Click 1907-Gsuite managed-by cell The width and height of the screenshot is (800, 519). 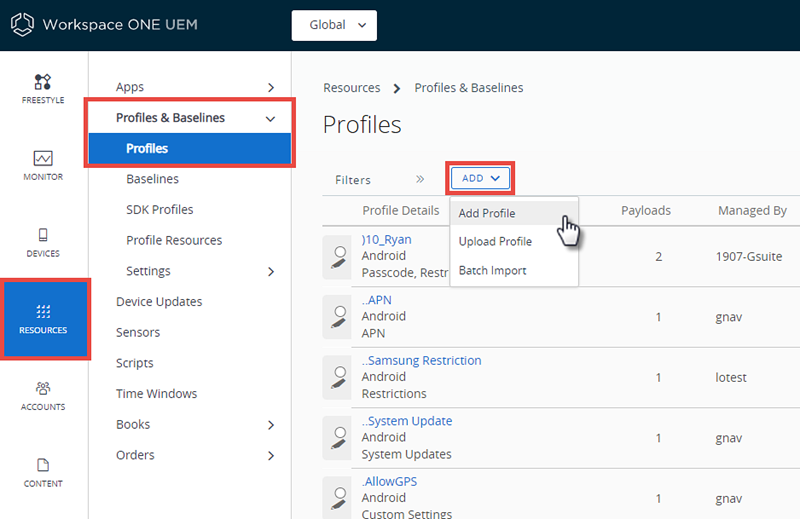point(748,256)
